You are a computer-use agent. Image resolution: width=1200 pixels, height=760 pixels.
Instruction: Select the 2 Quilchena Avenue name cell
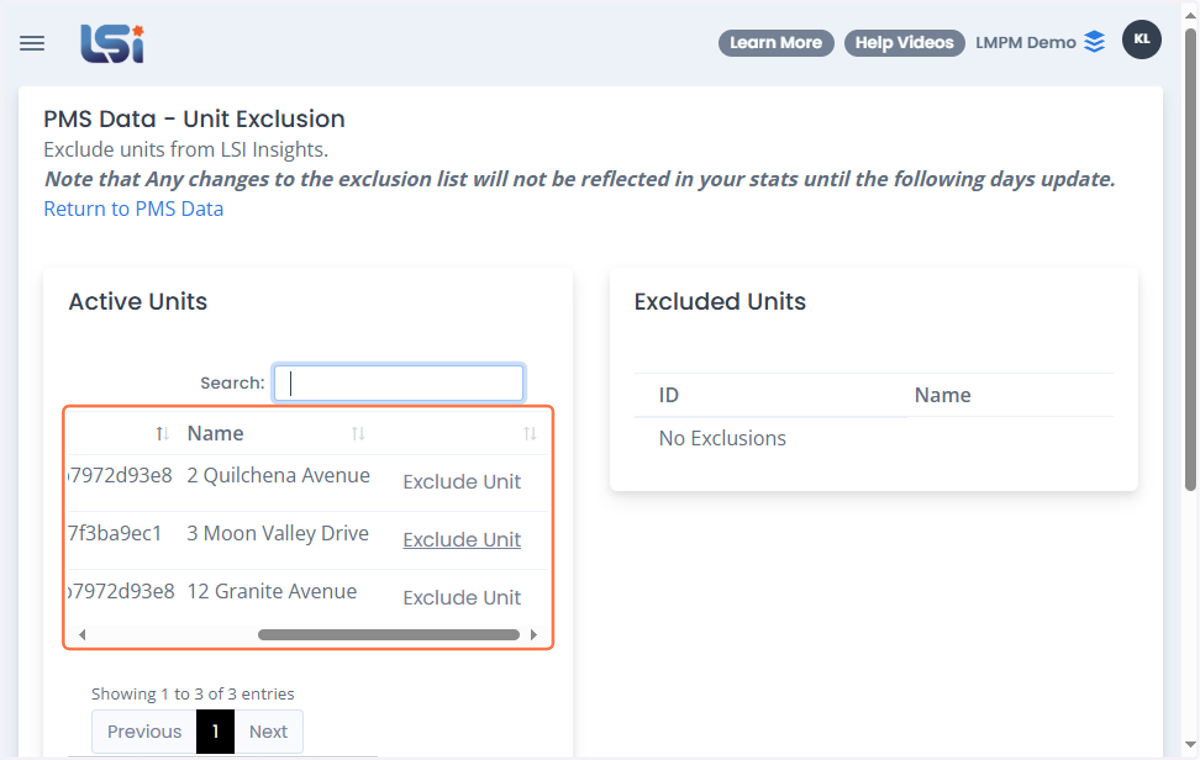[278, 476]
